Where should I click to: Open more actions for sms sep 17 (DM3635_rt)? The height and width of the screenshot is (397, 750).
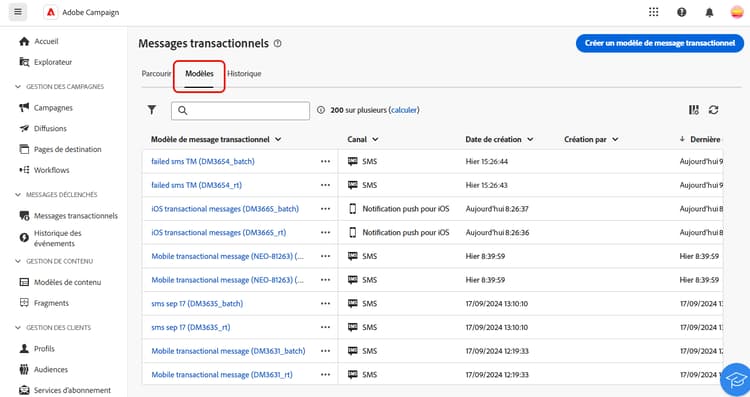[325, 327]
